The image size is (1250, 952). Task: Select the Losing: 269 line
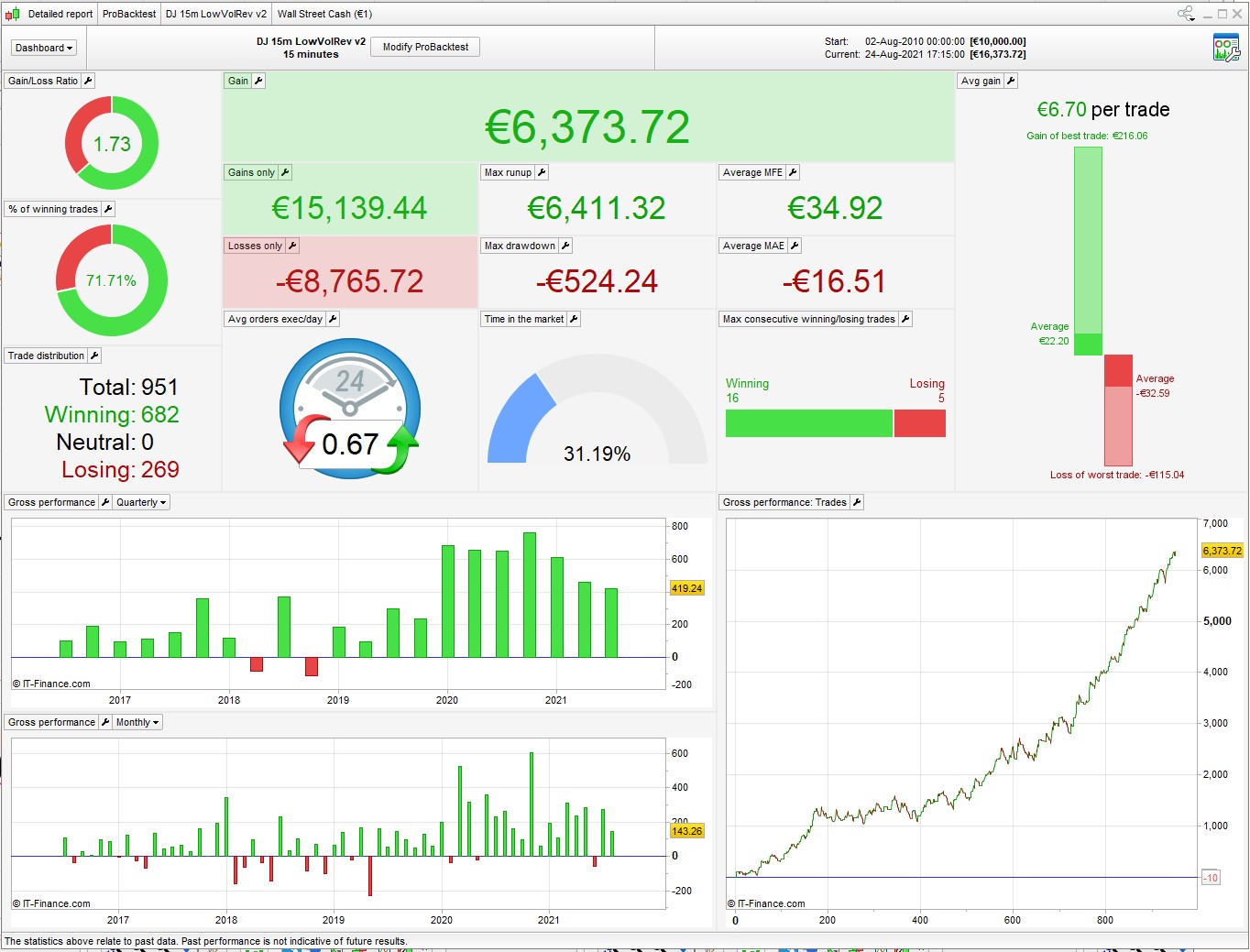[120, 469]
